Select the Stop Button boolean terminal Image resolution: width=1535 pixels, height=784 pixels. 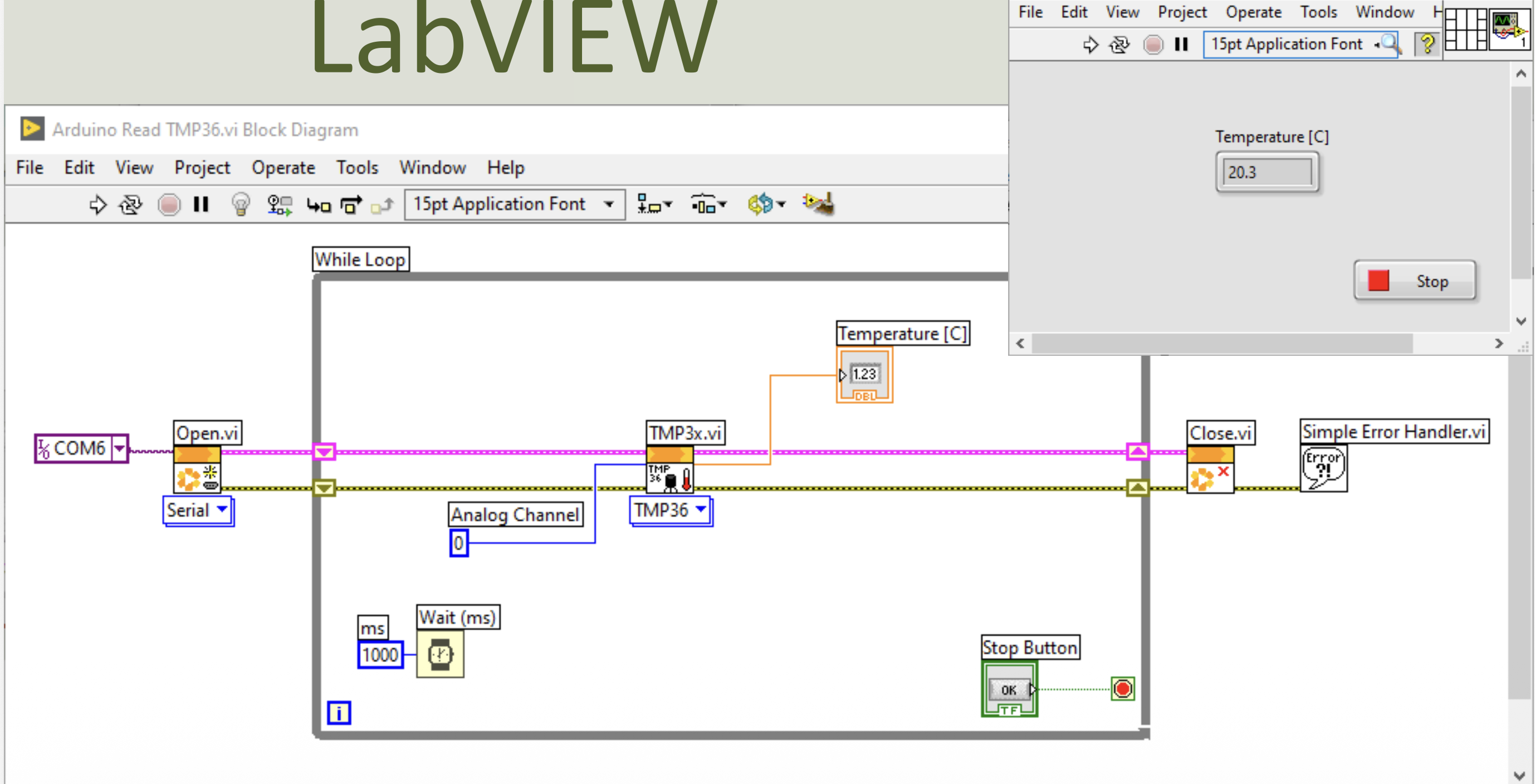click(x=1009, y=689)
